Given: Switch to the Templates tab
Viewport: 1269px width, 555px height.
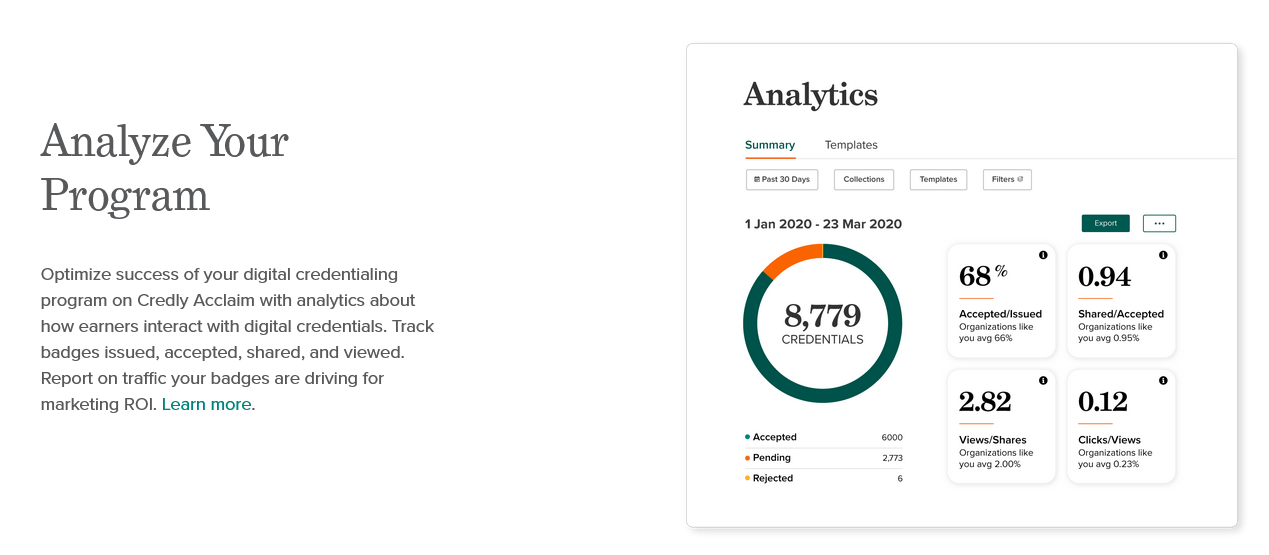Looking at the screenshot, I should pyautogui.click(x=851, y=145).
